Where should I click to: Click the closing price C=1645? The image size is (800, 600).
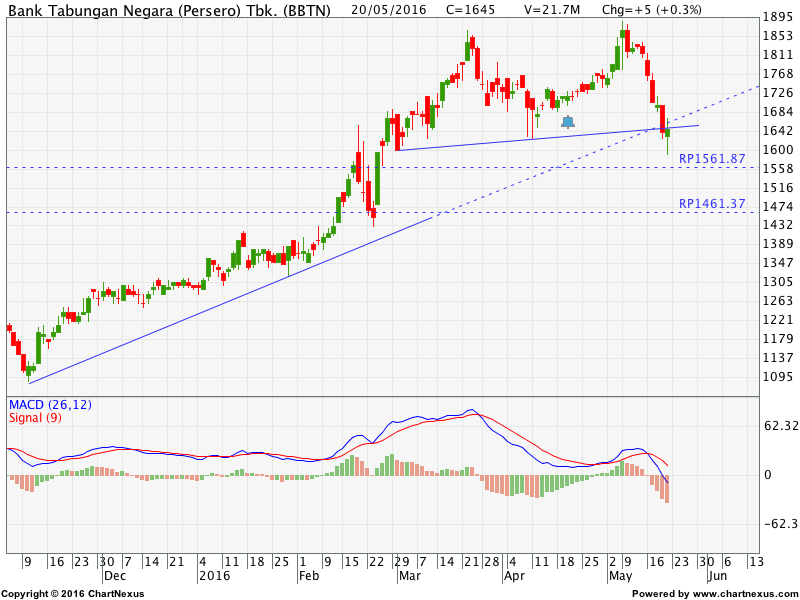click(470, 10)
